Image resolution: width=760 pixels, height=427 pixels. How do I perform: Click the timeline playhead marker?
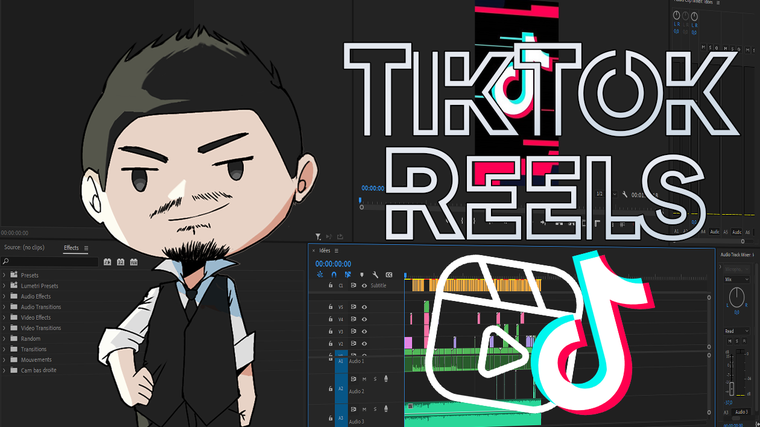[x=405, y=275]
